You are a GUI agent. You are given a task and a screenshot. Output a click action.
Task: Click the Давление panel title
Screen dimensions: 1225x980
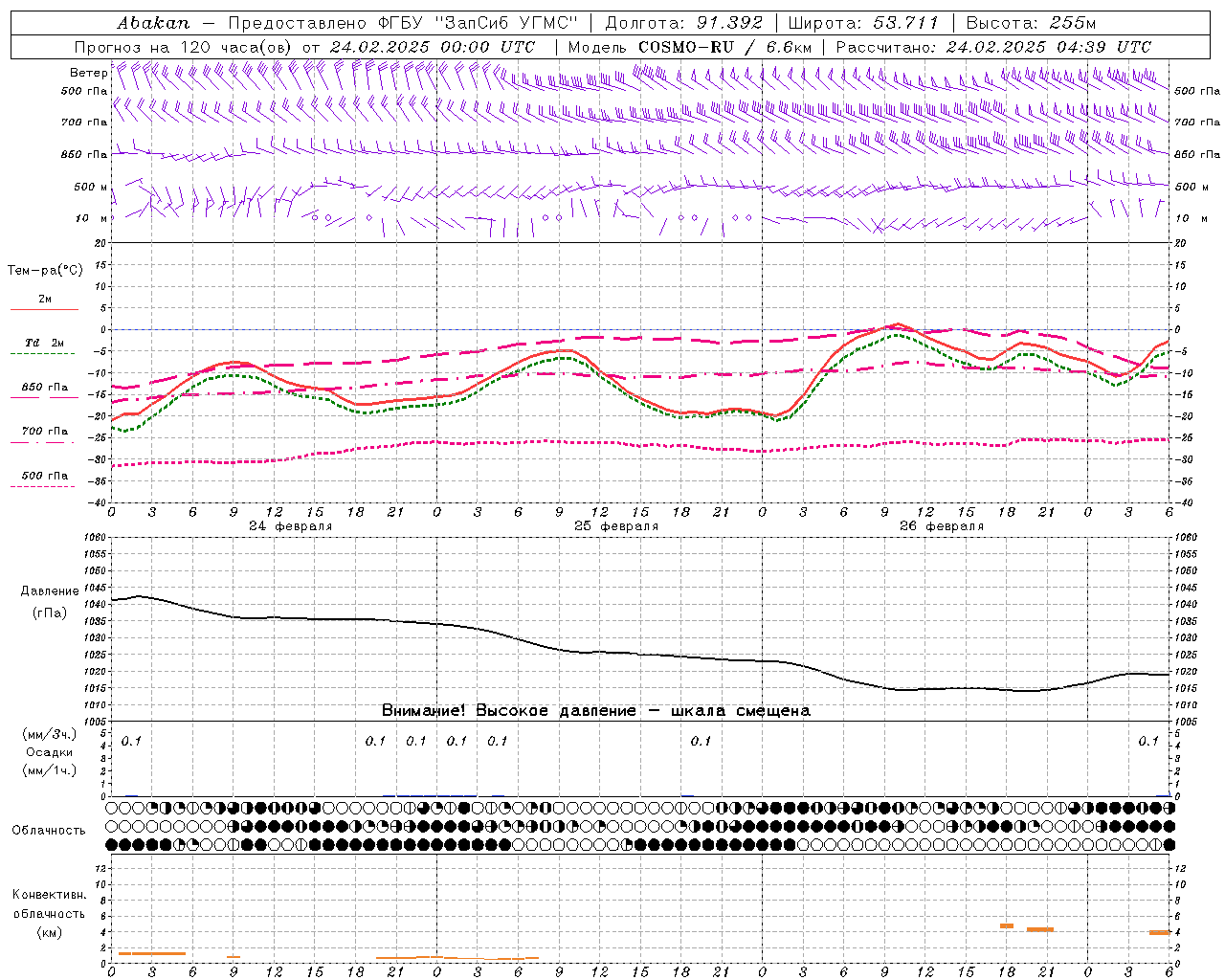click(x=50, y=591)
